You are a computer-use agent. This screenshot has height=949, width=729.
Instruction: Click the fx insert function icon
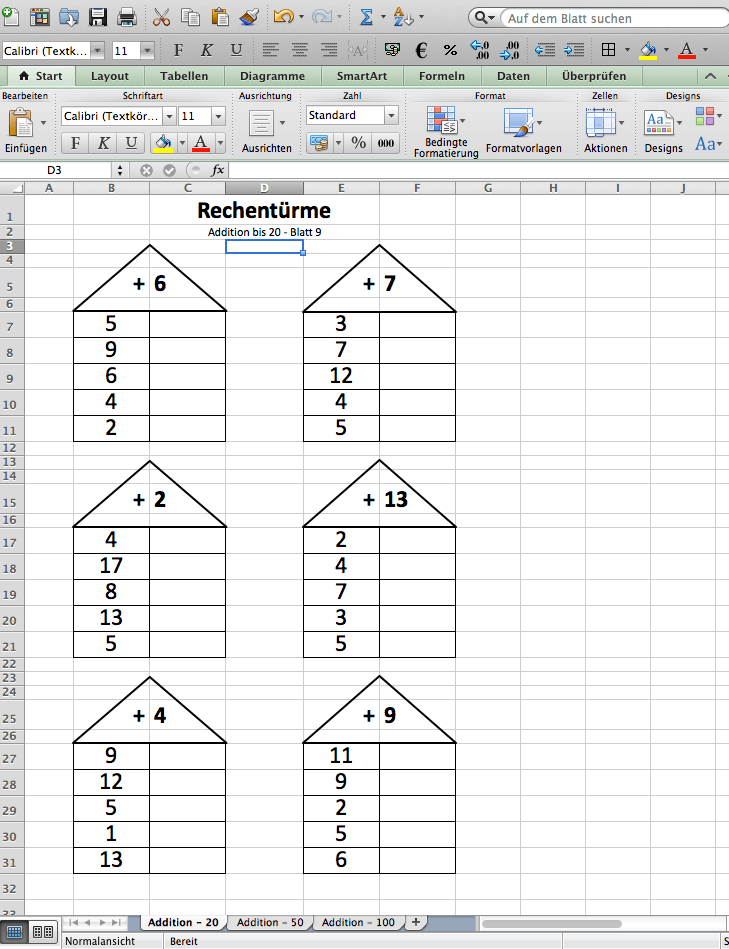[x=218, y=170]
